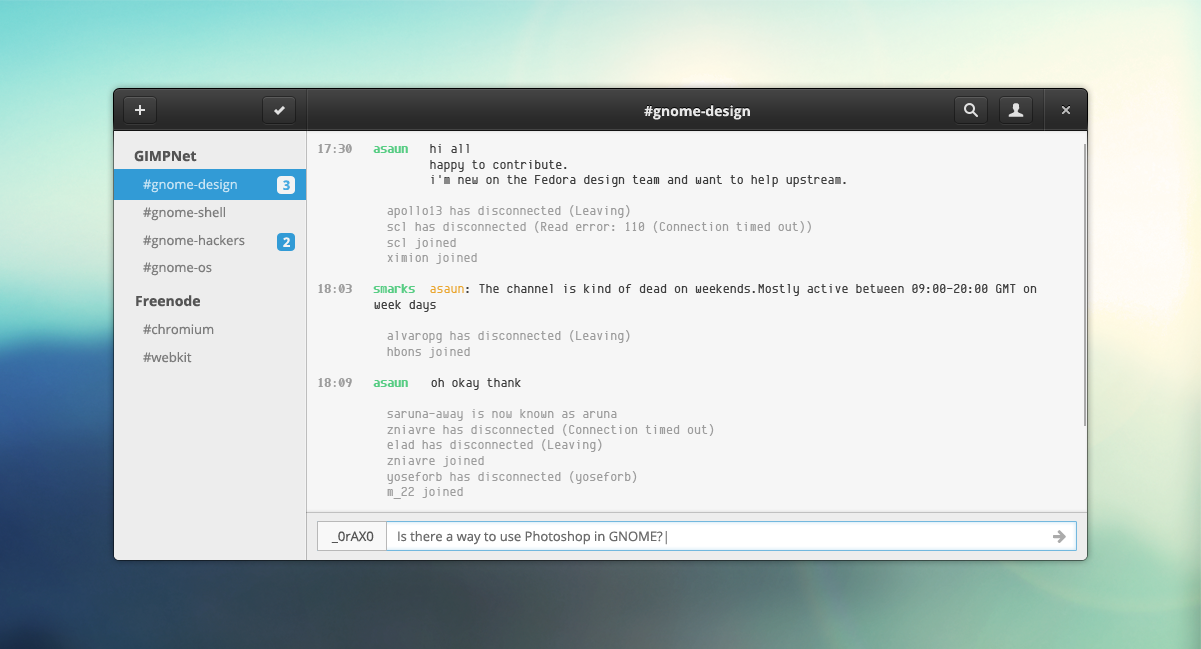This screenshot has height=649, width=1201.
Task: Click the chat scrollbar
Action: tap(1084, 285)
